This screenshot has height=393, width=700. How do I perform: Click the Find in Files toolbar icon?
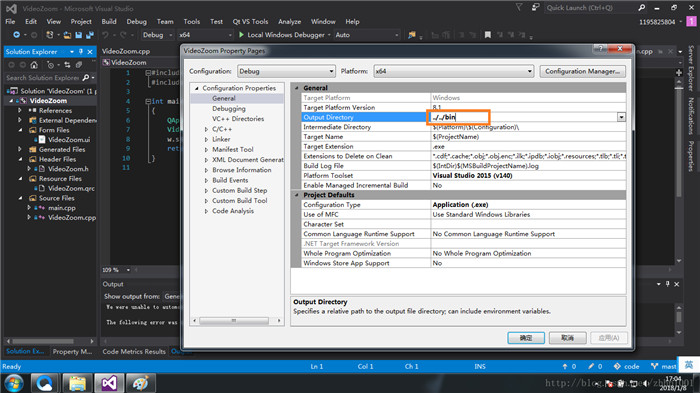tap(412, 35)
